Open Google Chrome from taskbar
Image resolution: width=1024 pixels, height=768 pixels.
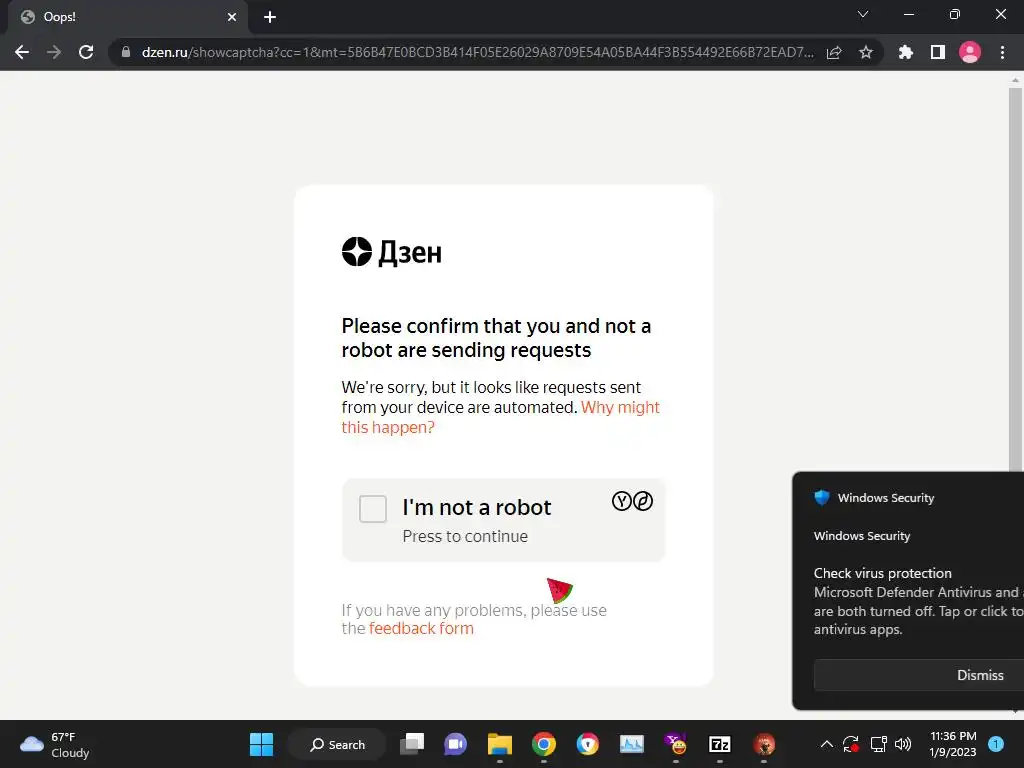click(x=543, y=744)
